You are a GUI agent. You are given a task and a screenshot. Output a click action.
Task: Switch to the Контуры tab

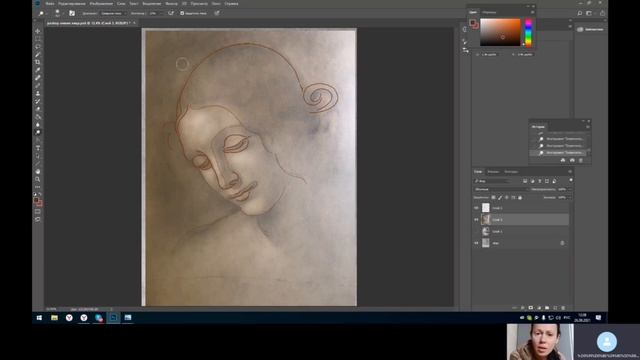coord(511,171)
